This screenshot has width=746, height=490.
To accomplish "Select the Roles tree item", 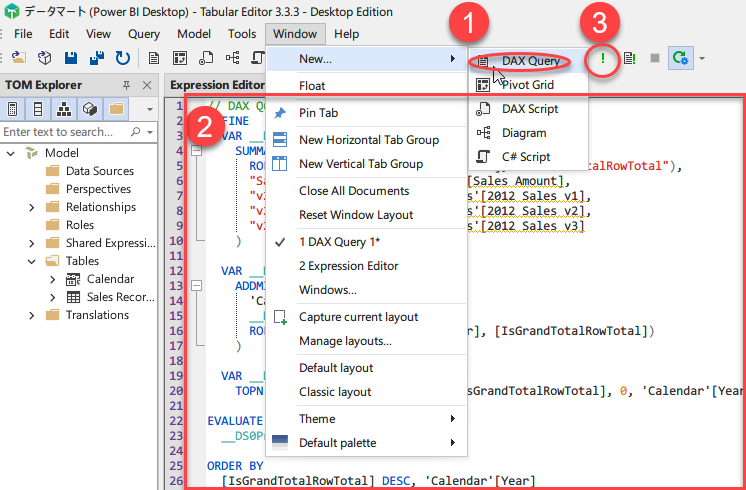I will [x=80, y=225].
